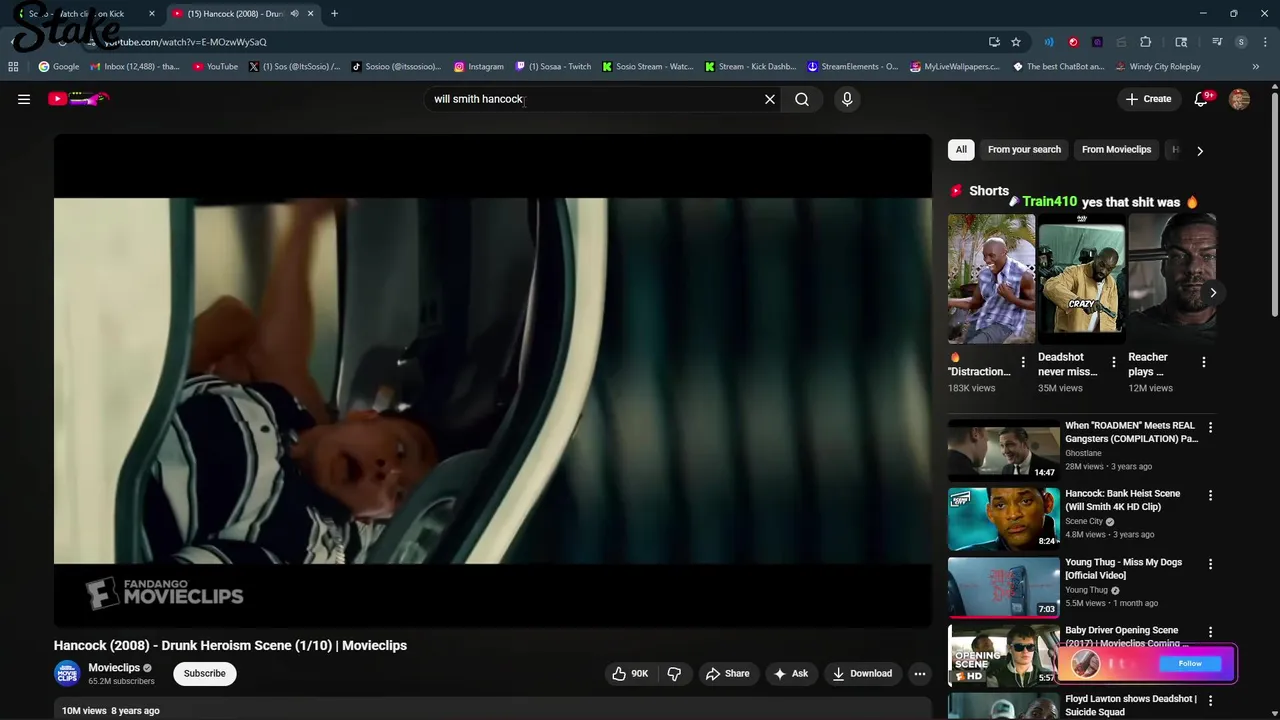This screenshot has height=720, width=1280.
Task: Download the video
Action: click(x=862, y=673)
